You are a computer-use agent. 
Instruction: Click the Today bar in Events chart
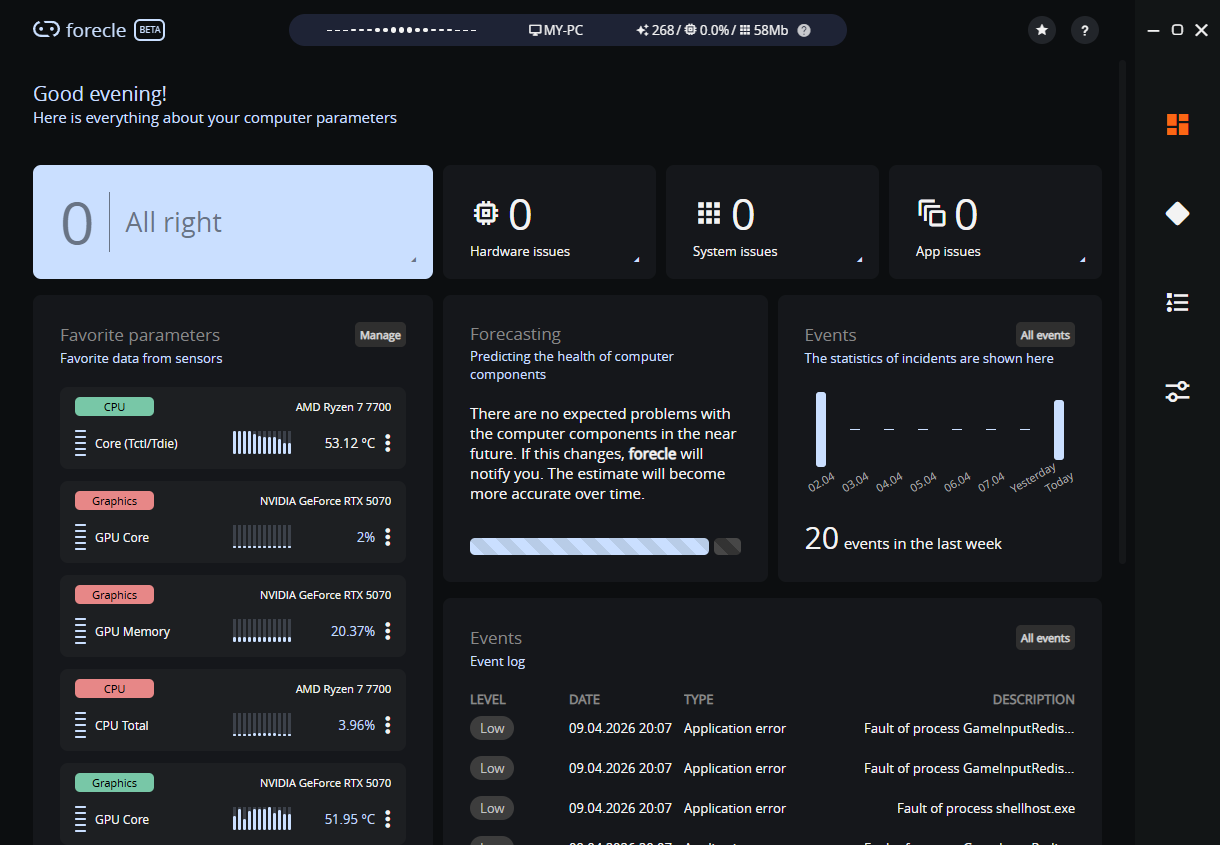tap(1059, 430)
